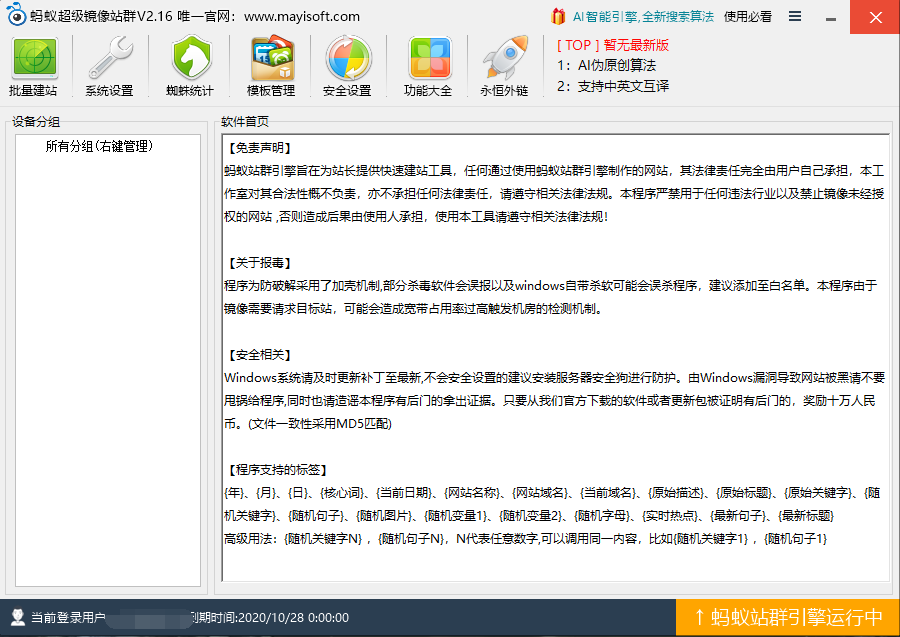Open 安全设置 security settings

click(347, 67)
